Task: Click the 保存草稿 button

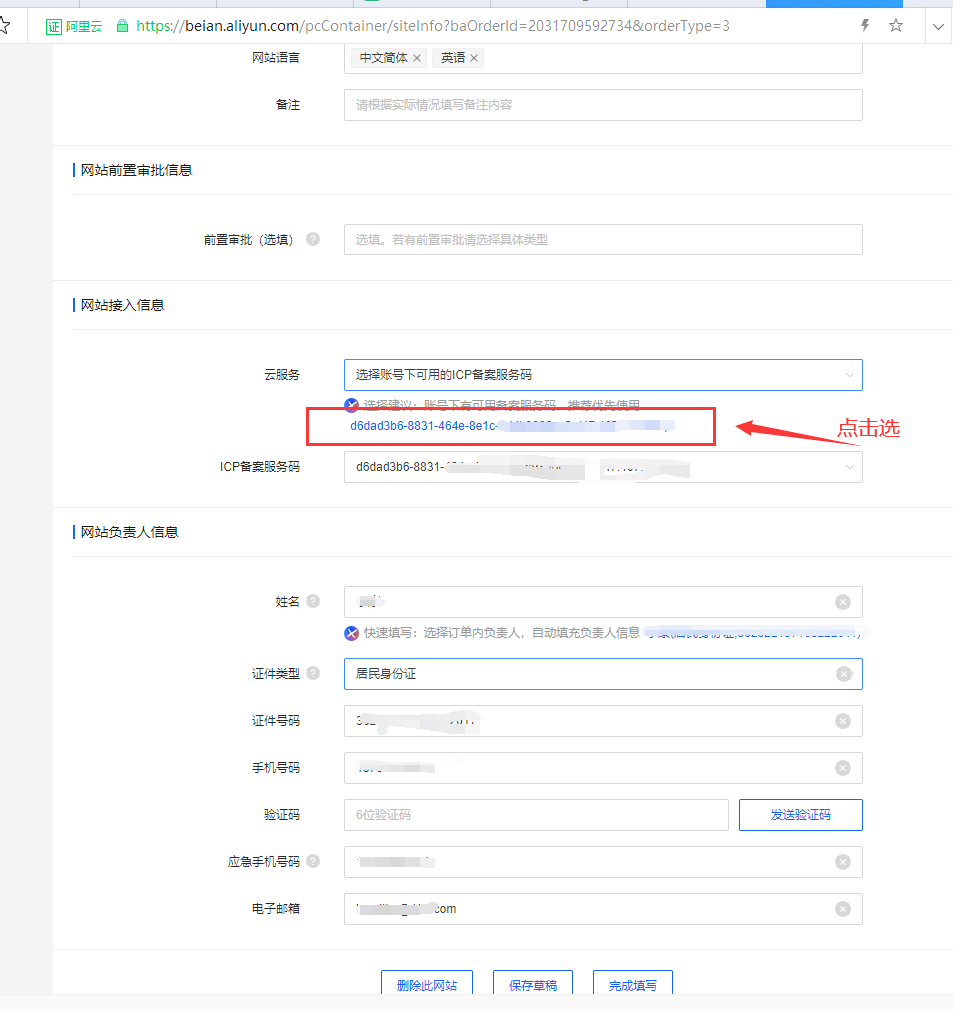Action: coord(533,985)
